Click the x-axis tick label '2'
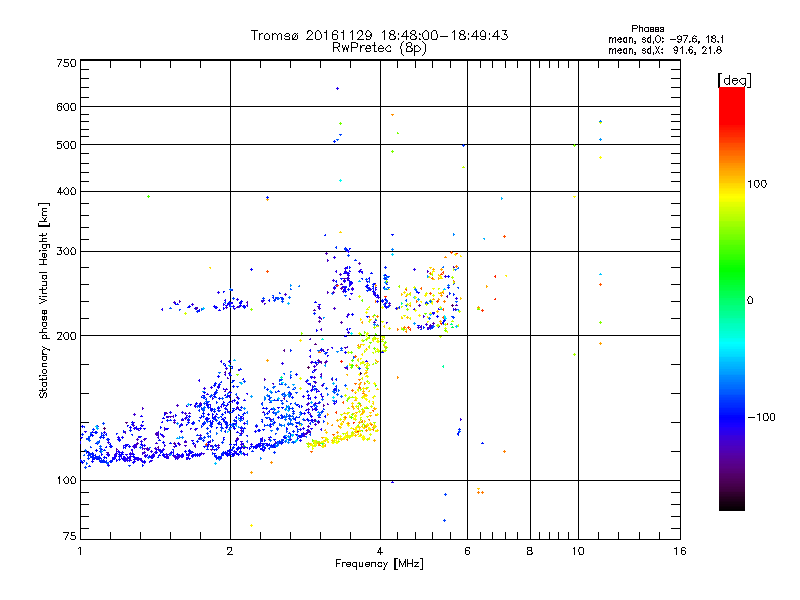The width and height of the screenshot is (800, 600). tap(230, 551)
